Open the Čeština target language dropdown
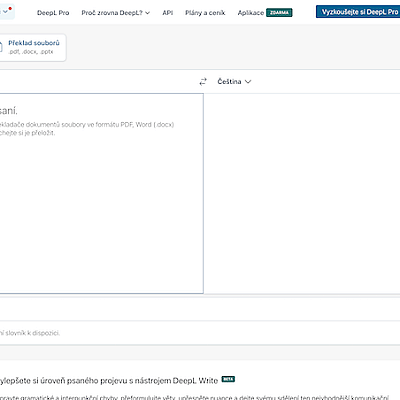Screen dimensions: 400x400 point(234,82)
